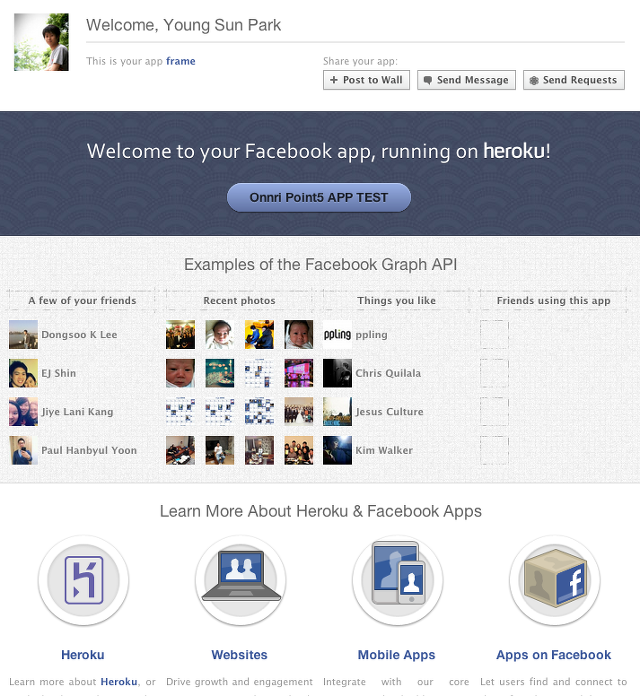Open the crying baby close-up photo
Screen dimensions: 640x696
180,373
